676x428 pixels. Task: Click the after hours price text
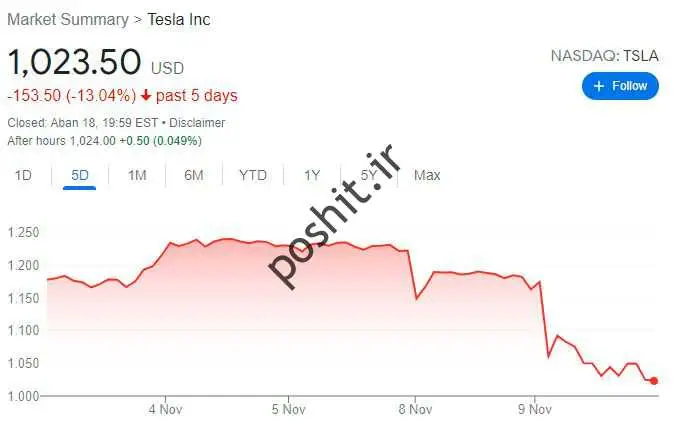point(61,141)
